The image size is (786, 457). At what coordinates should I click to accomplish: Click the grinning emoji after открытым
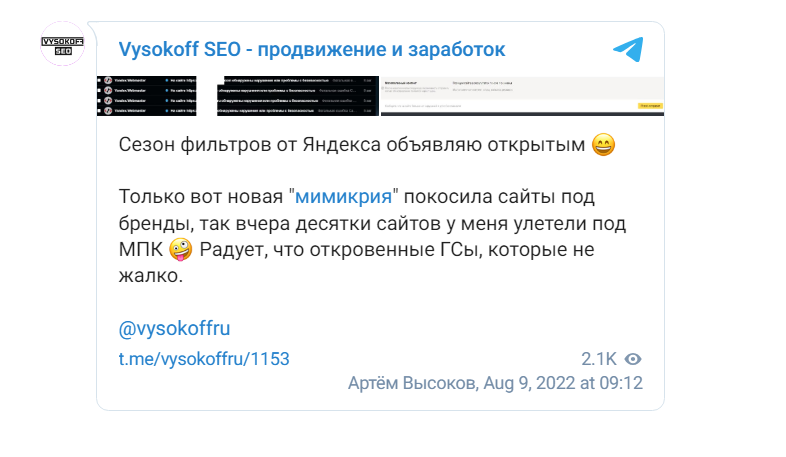coord(603,147)
